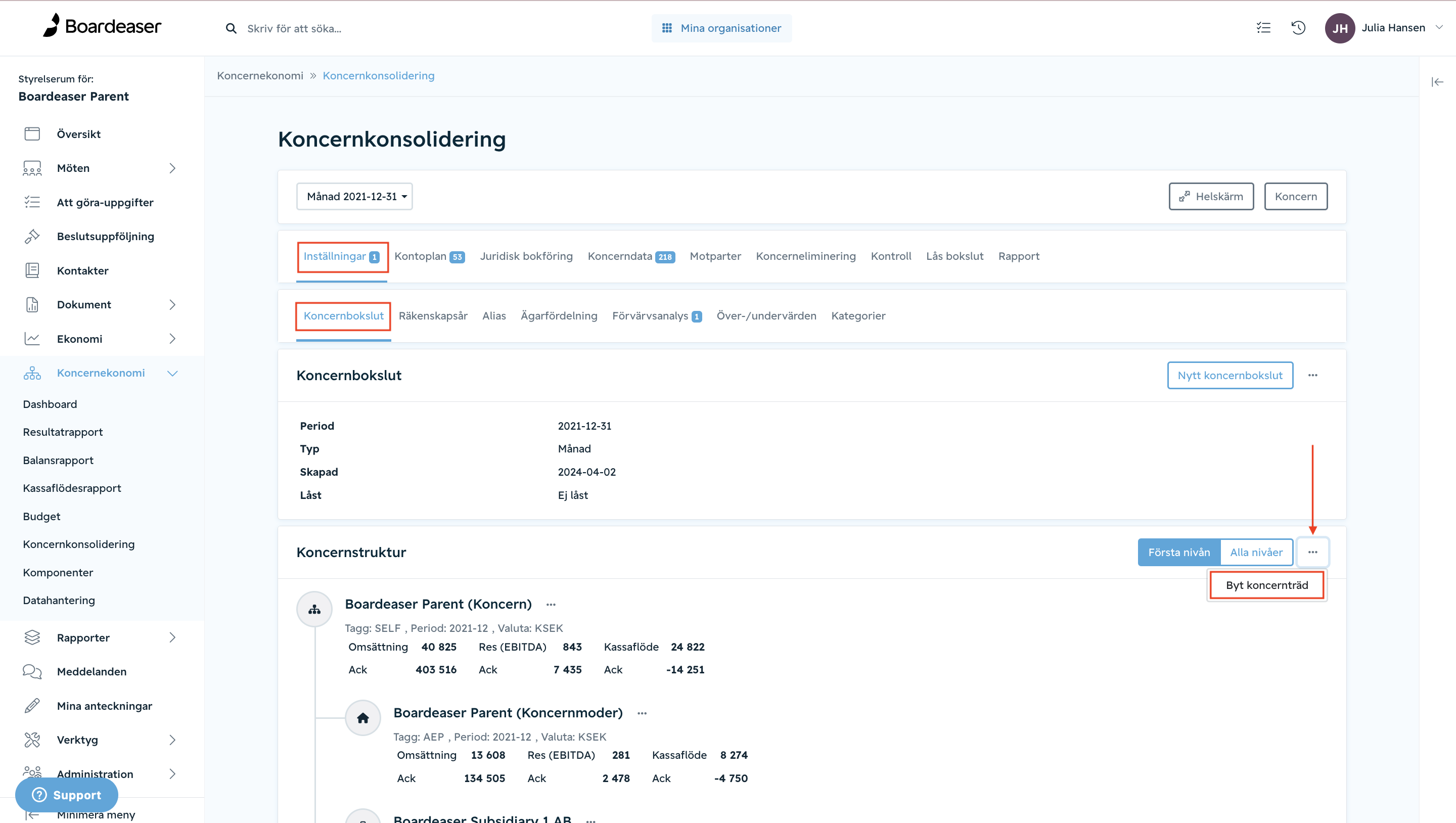The width and height of the screenshot is (1456, 823).
Task: Switch to the Lås bokslut tab
Action: (954, 256)
